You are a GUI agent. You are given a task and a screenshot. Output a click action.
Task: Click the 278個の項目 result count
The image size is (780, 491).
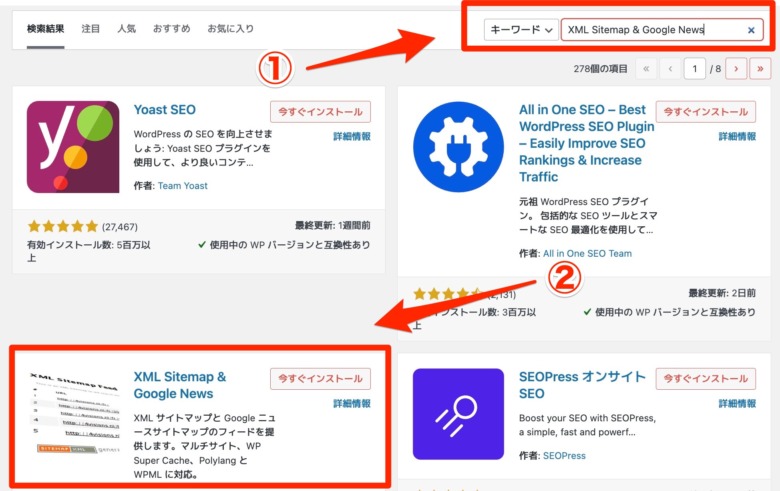[x=600, y=69]
